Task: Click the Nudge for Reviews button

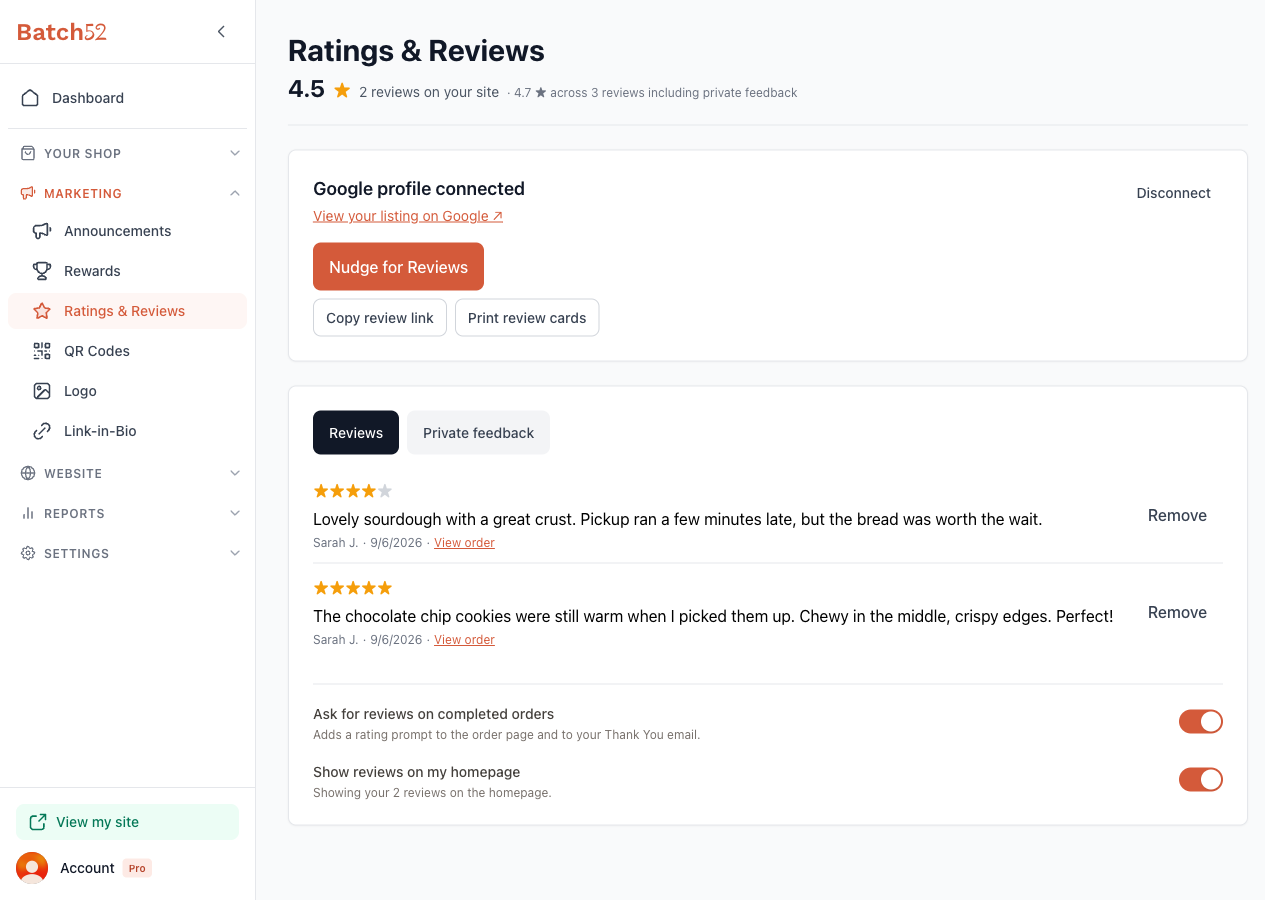Action: click(398, 267)
